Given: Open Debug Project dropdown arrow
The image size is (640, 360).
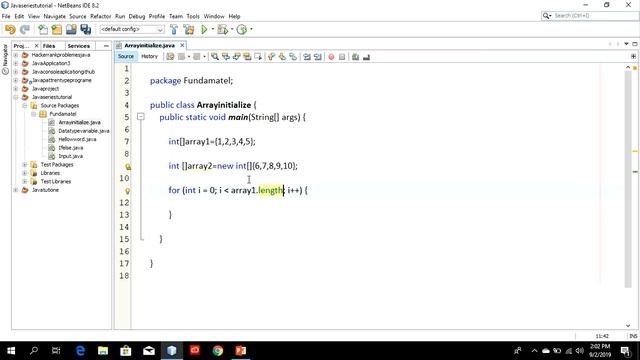Looking at the screenshot, I should tap(232, 29).
